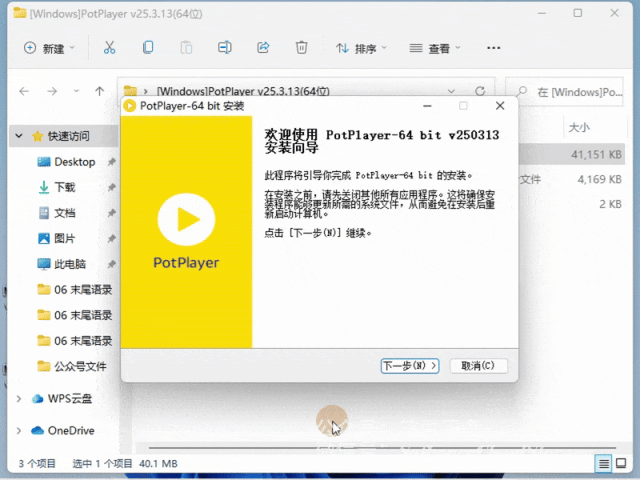The width and height of the screenshot is (640, 480).
Task: Click the pin icon beside 下载
Action: (111, 187)
